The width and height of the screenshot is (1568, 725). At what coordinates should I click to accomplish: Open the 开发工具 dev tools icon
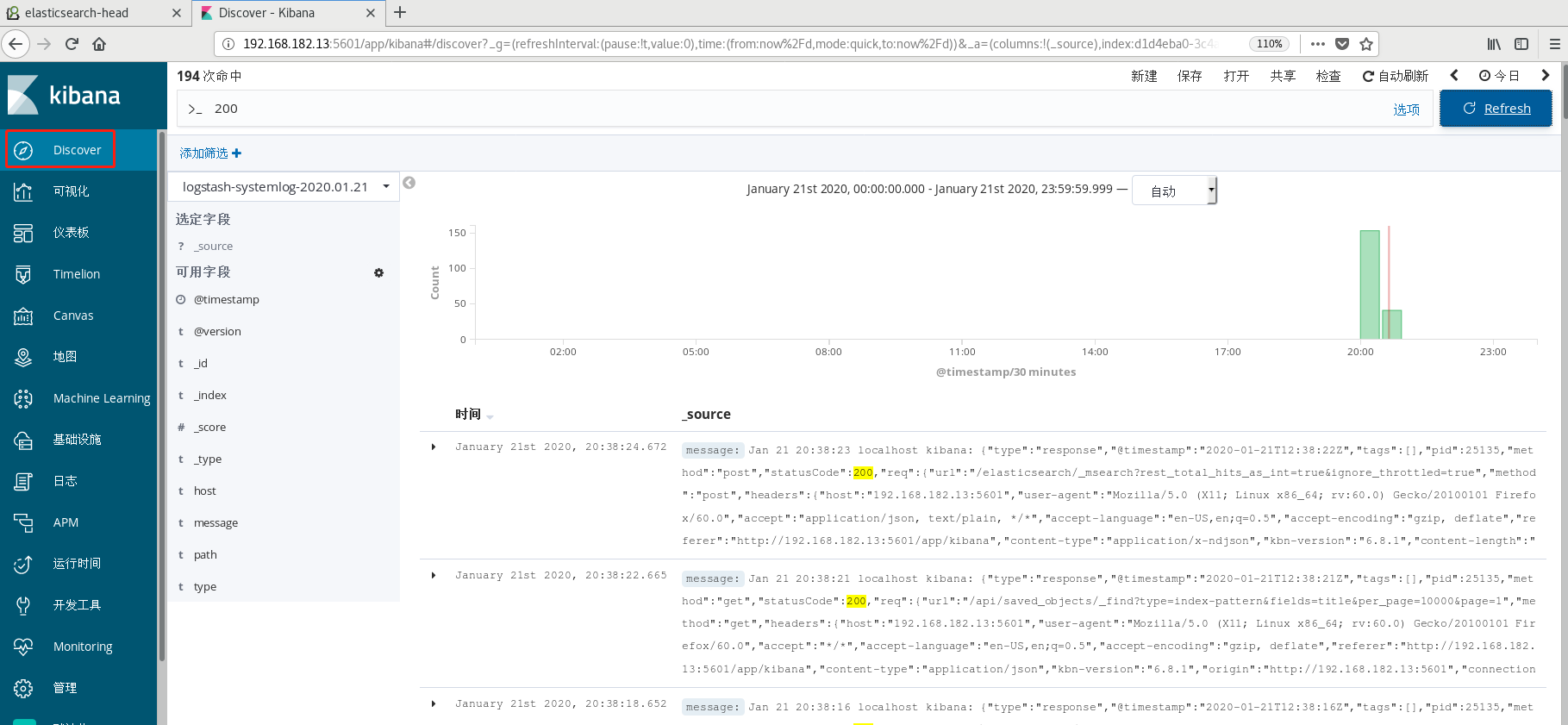(x=23, y=605)
